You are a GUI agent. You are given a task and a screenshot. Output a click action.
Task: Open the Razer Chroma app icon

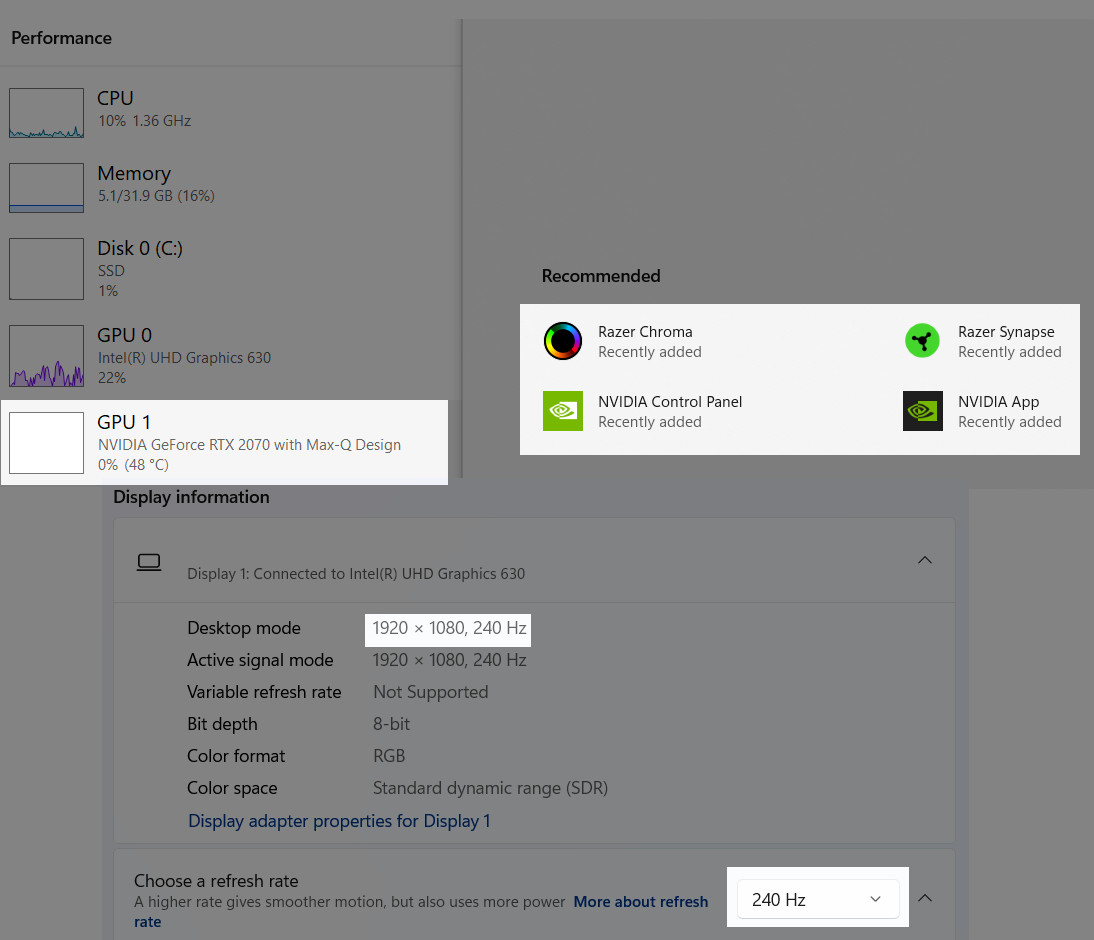(x=562, y=341)
